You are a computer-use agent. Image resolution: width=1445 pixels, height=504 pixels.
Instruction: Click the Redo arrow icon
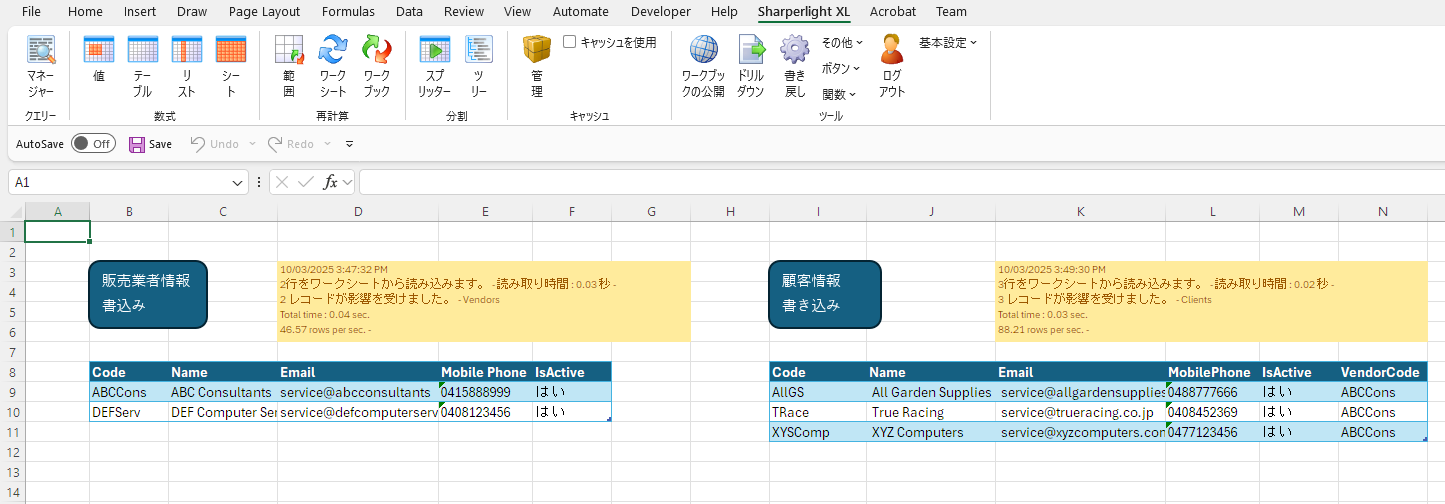click(274, 144)
